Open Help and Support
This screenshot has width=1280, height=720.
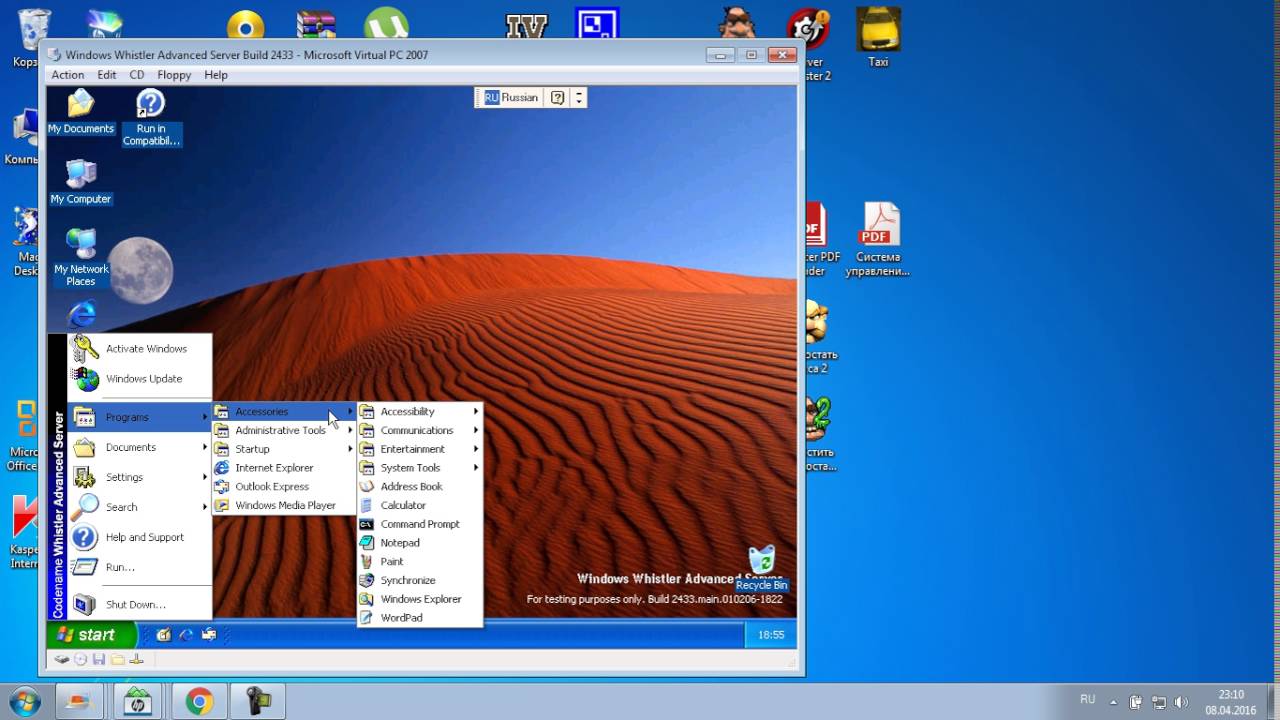pos(139,537)
